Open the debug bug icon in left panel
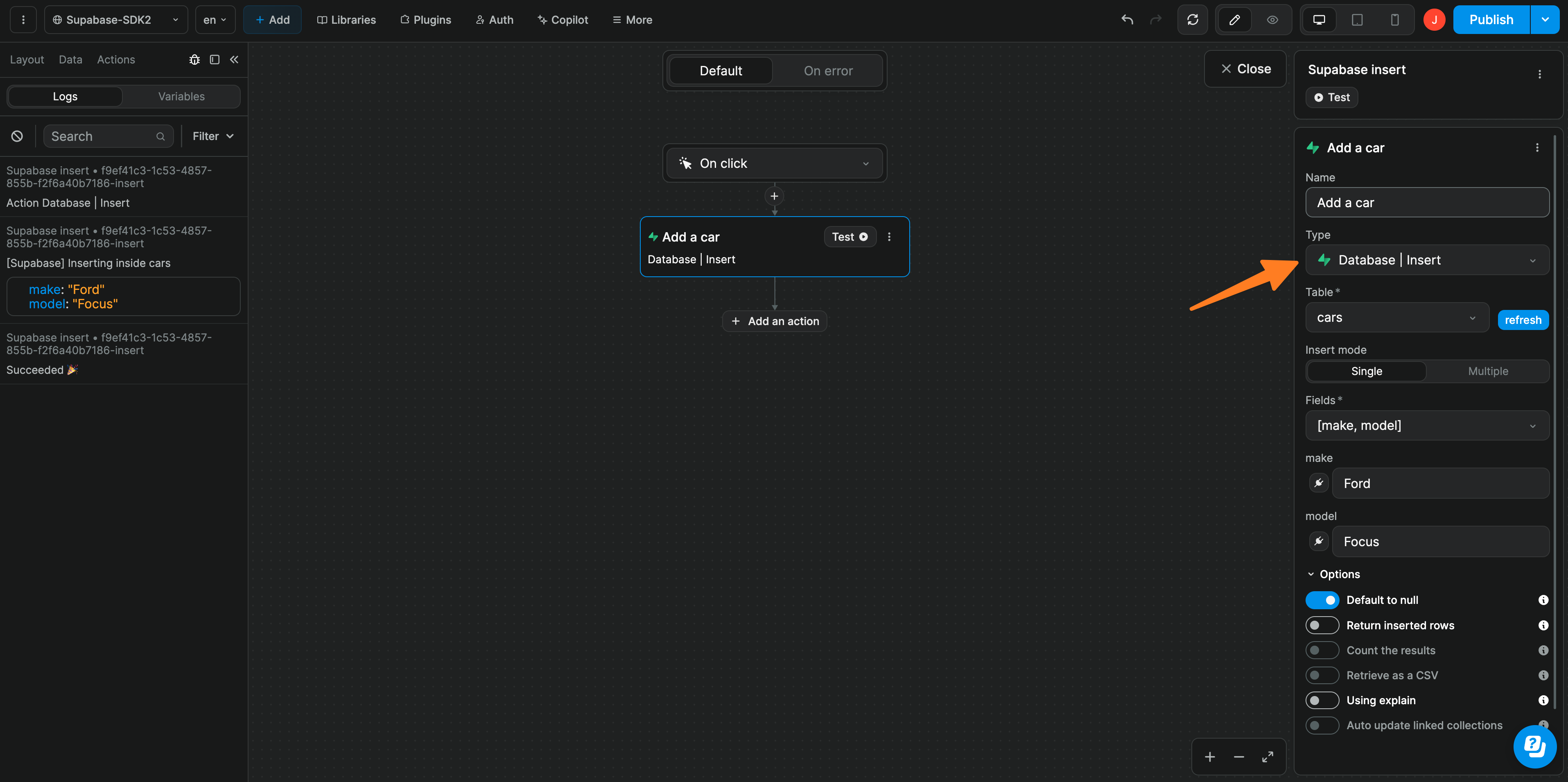Image resolution: width=1568 pixels, height=782 pixels. point(195,59)
